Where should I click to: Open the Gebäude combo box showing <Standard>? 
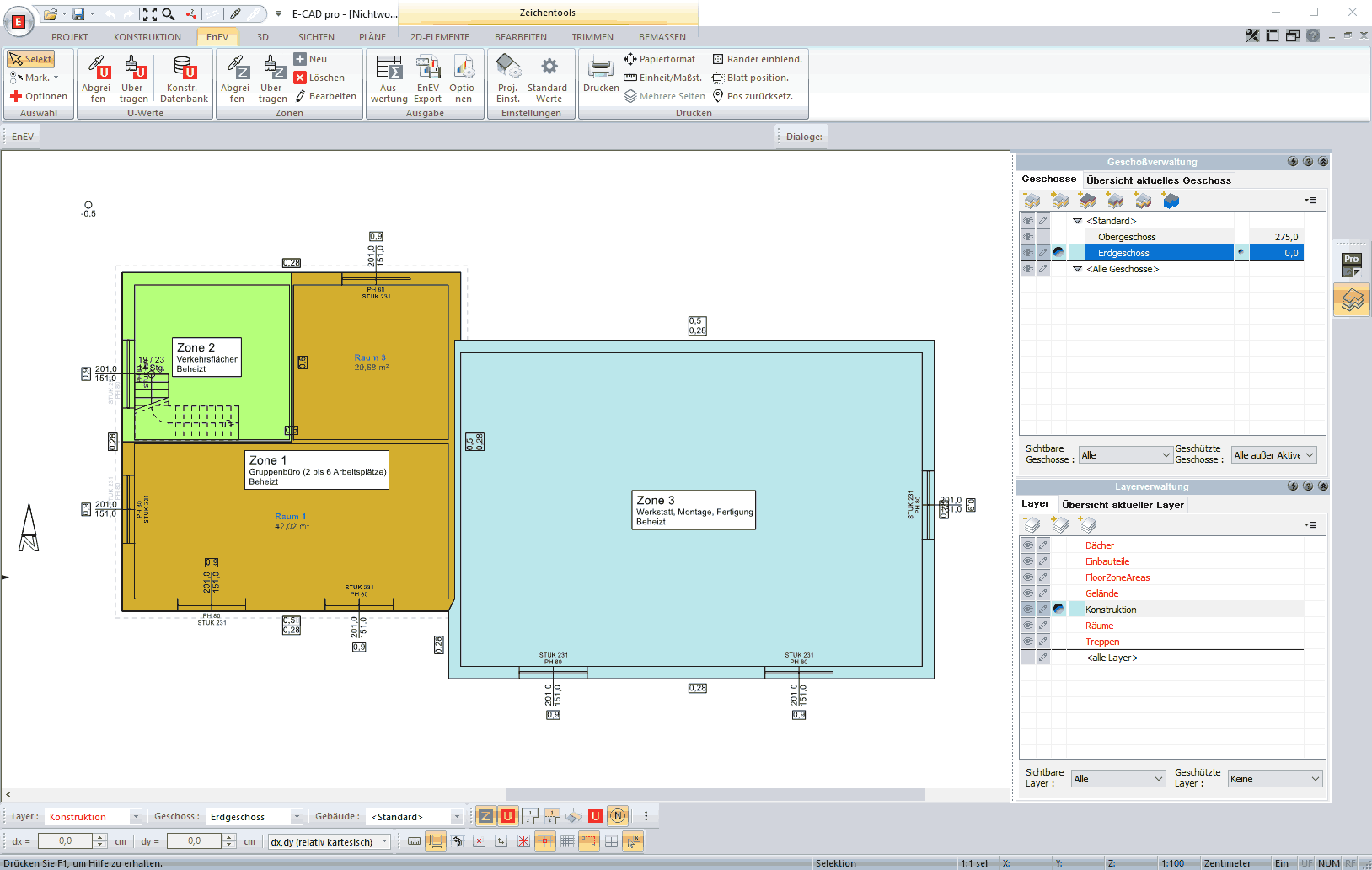pos(415,817)
